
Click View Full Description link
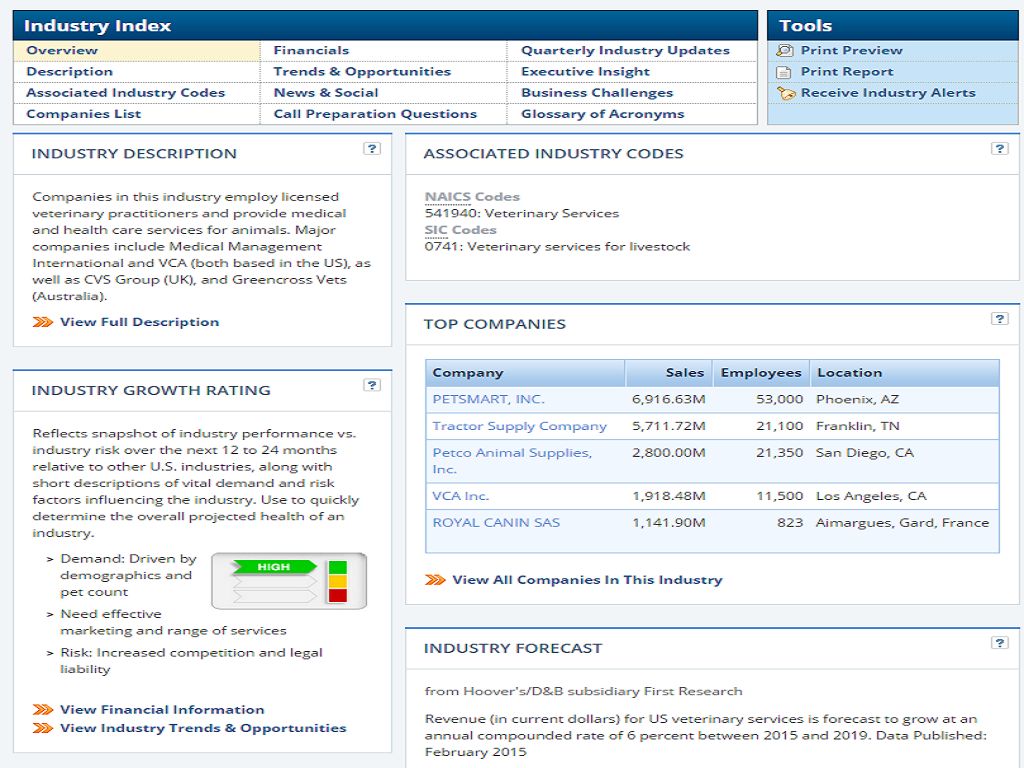(139, 322)
